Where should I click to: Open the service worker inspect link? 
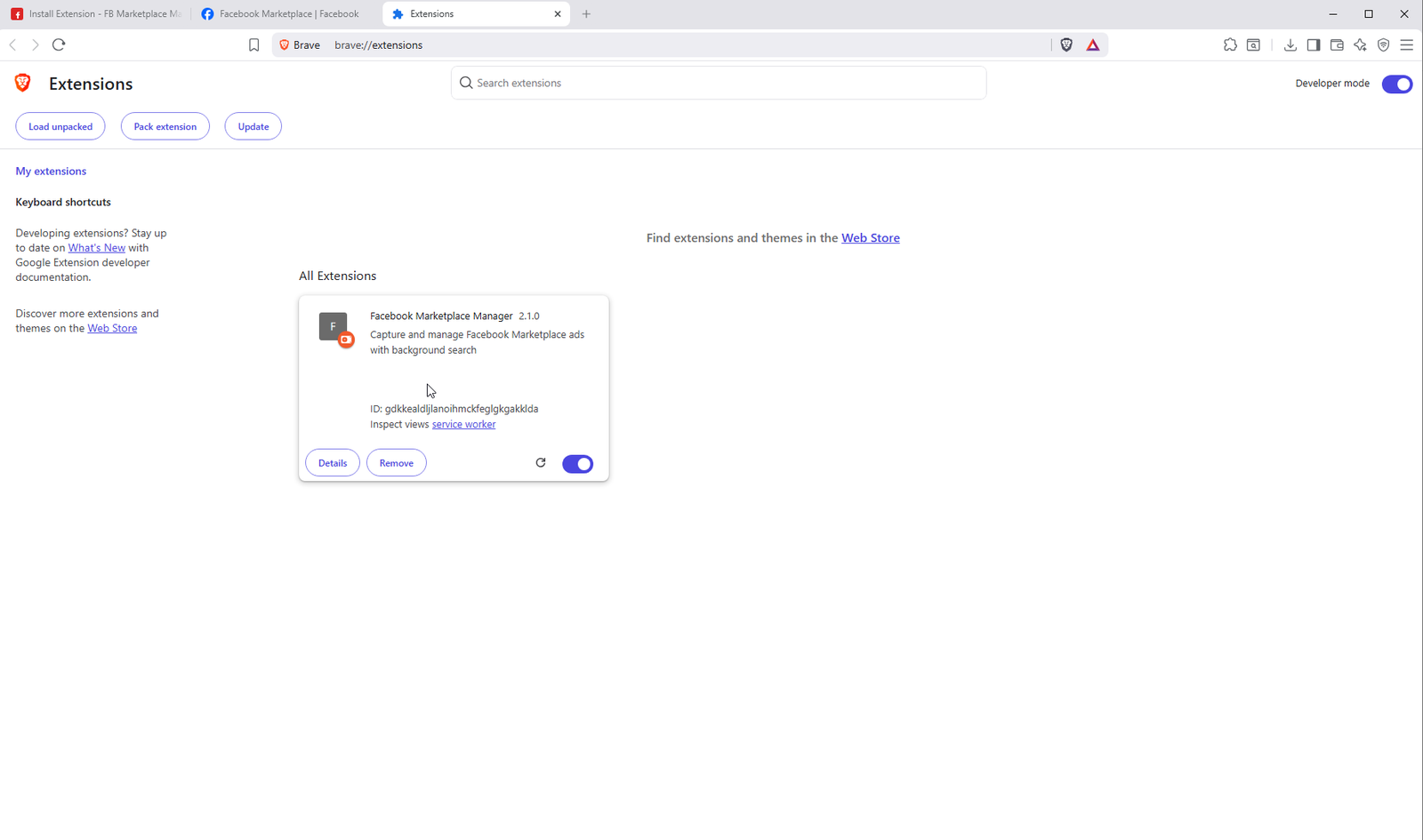(x=463, y=425)
